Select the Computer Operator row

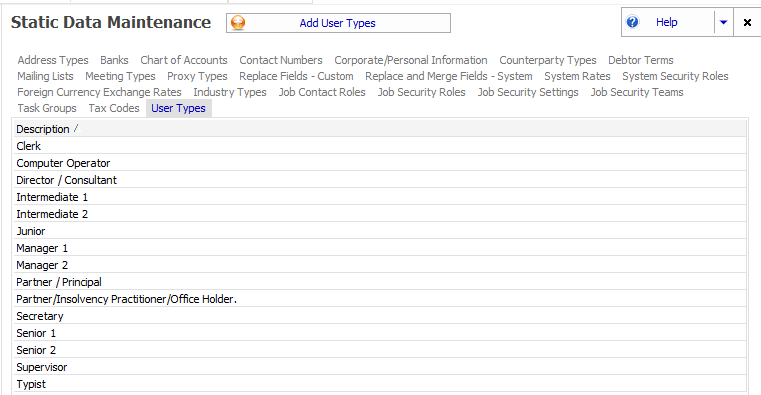tap(380, 163)
